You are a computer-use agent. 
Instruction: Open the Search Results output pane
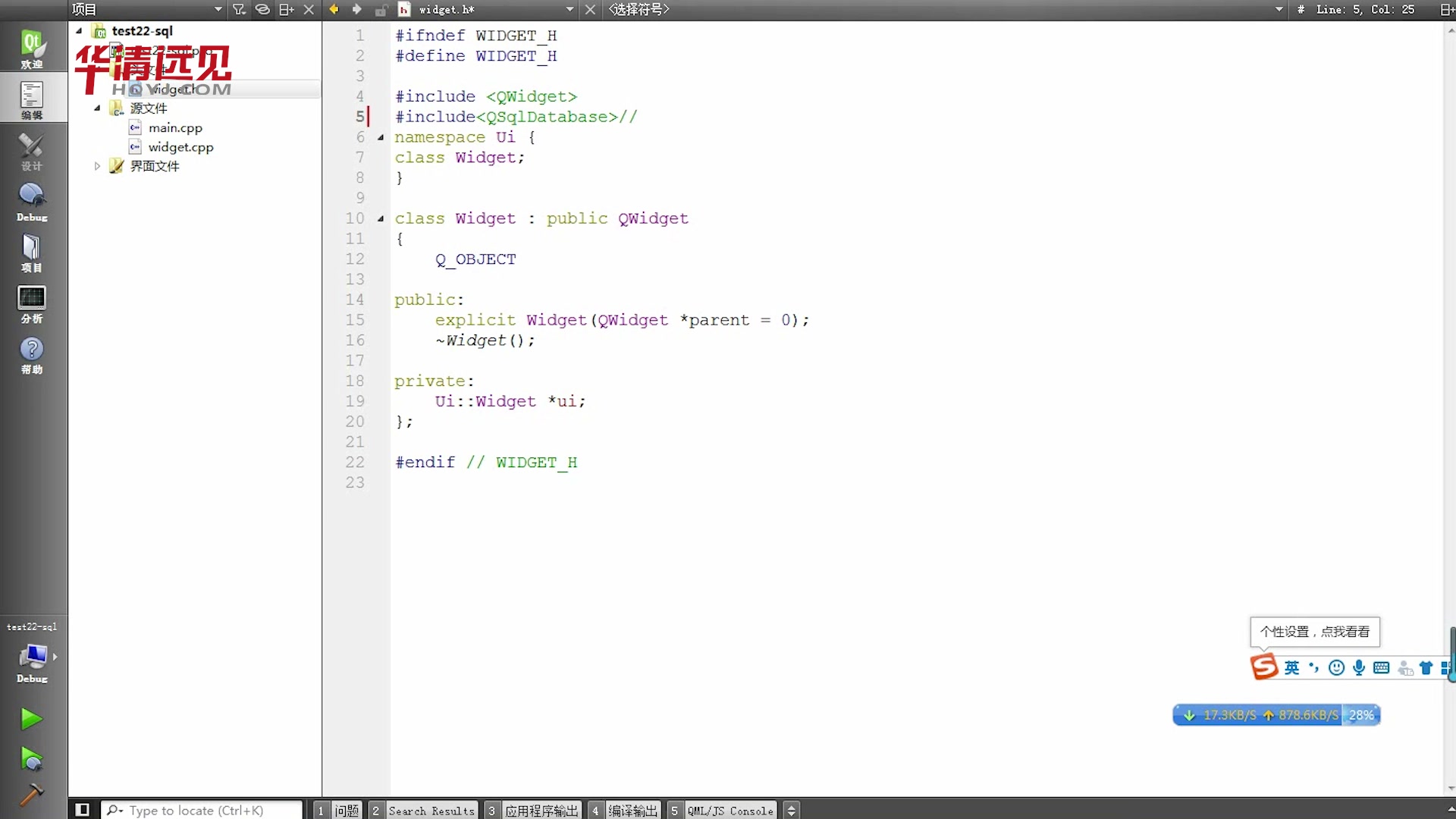[431, 811]
